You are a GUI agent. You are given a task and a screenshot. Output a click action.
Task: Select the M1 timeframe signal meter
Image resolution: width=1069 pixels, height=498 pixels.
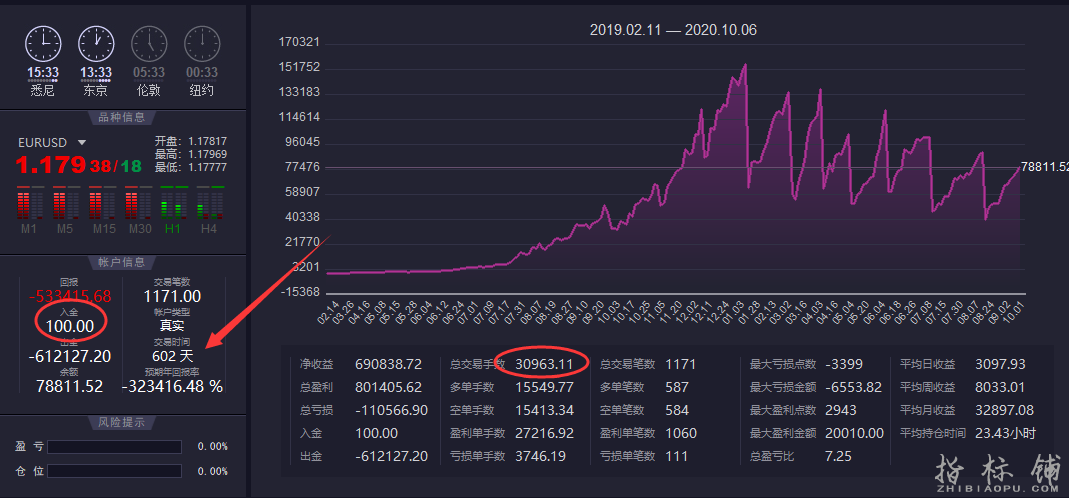pyautogui.click(x=29, y=203)
